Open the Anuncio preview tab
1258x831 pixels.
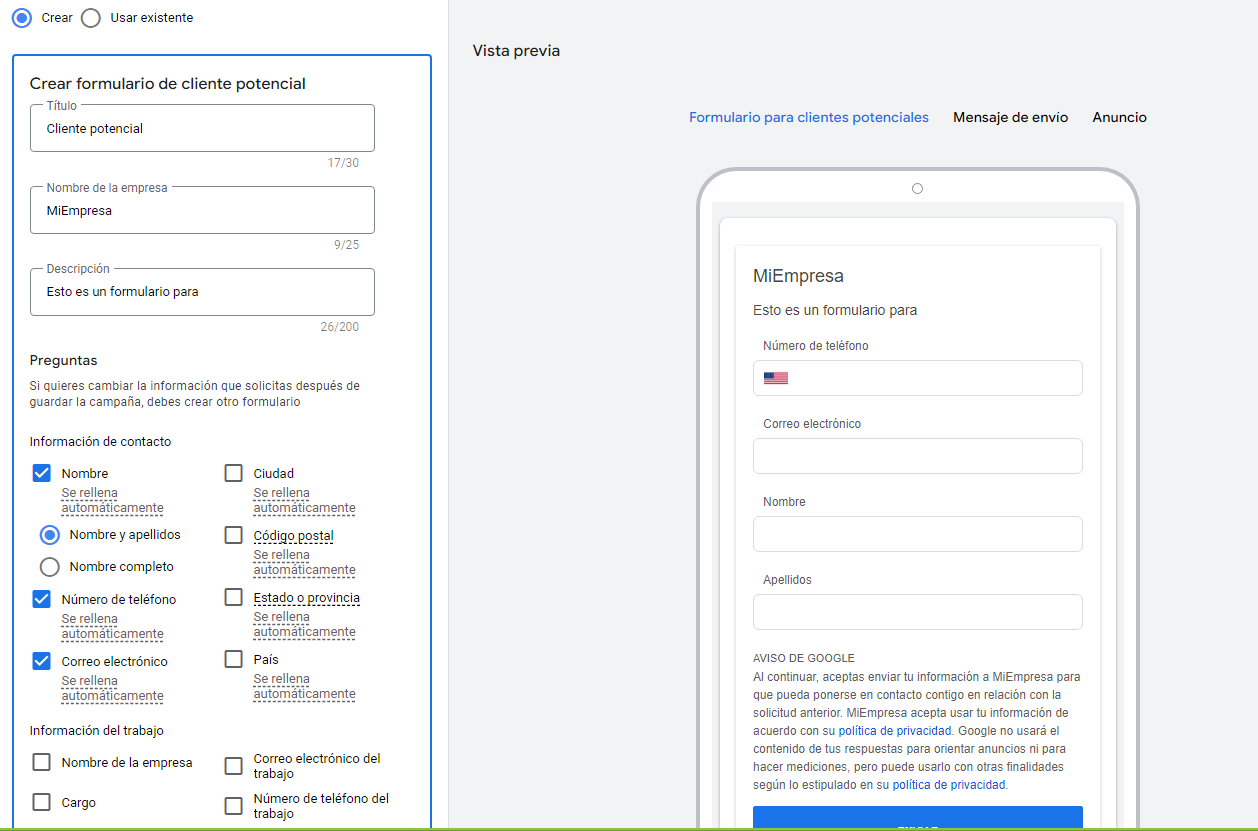[x=1119, y=118]
